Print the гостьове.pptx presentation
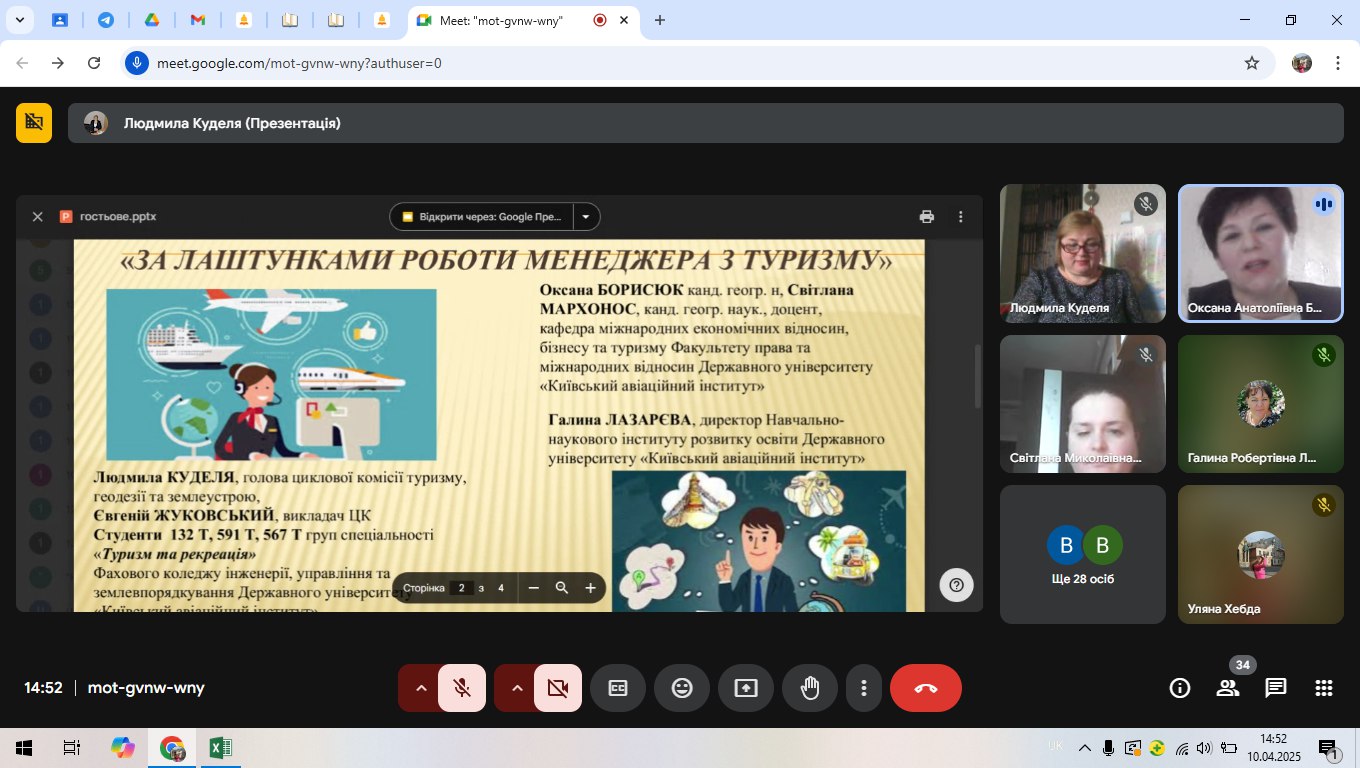 (x=927, y=217)
